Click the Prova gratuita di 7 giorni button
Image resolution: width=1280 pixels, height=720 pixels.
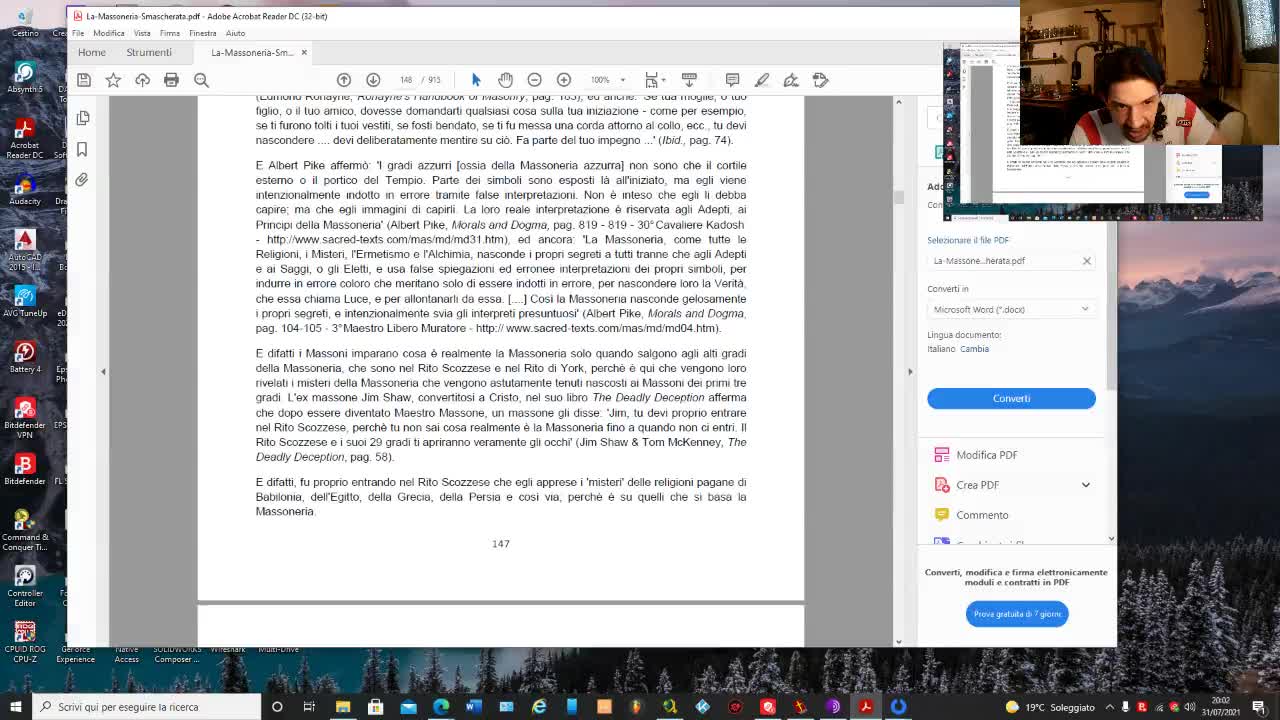tap(1017, 614)
